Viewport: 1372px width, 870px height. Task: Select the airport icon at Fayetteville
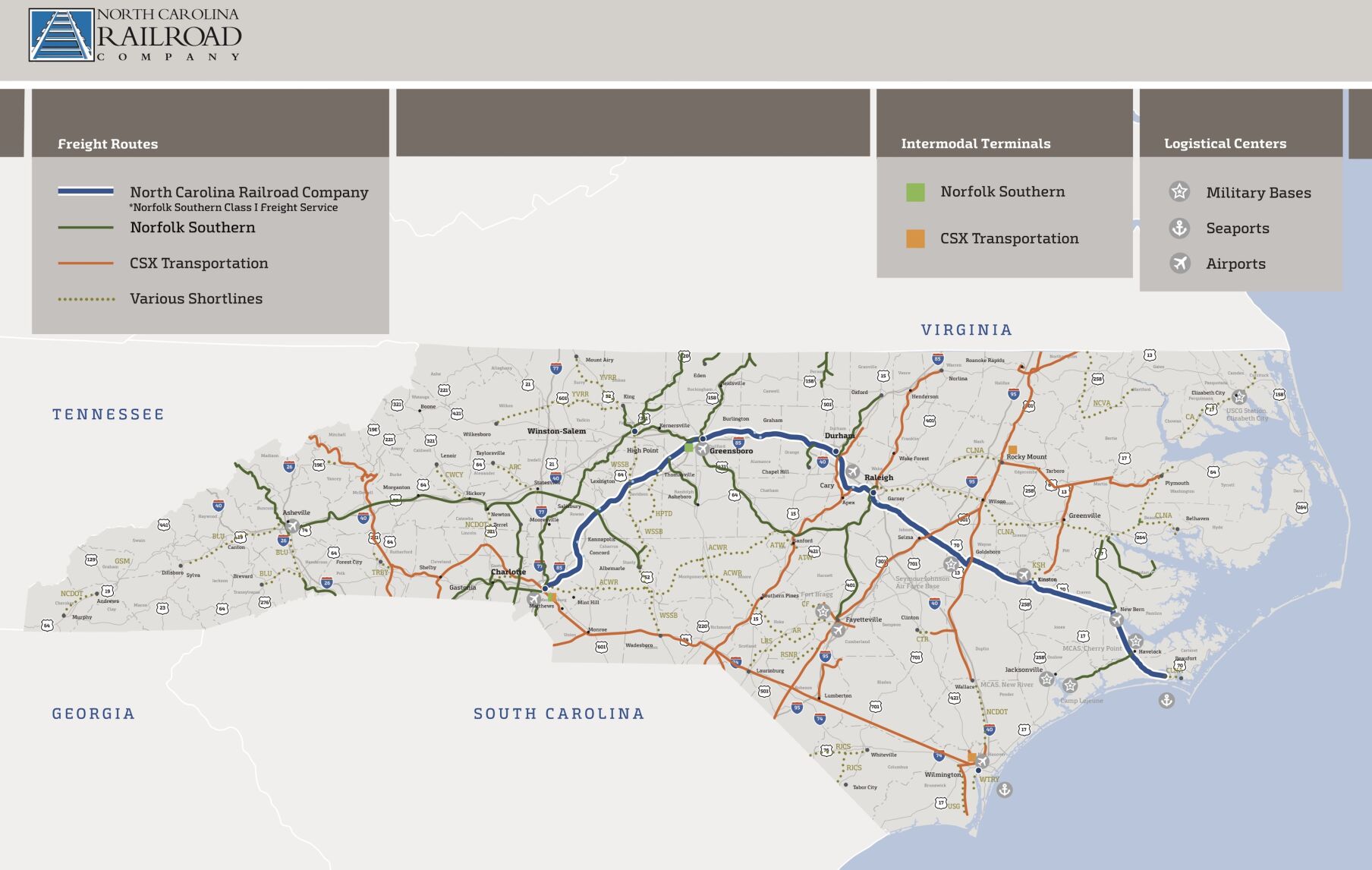[838, 630]
